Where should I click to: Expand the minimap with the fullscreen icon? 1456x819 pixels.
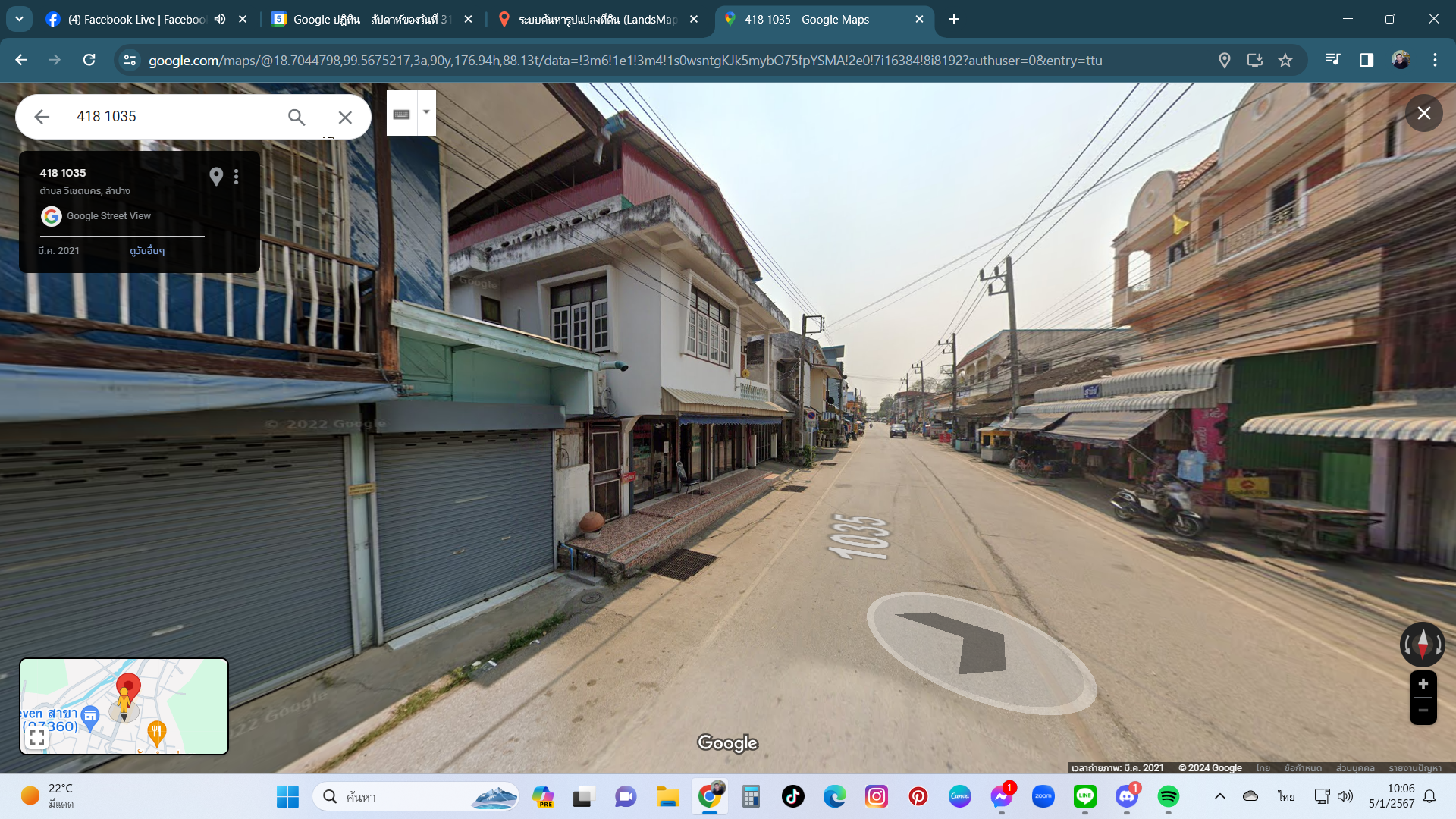click(37, 736)
